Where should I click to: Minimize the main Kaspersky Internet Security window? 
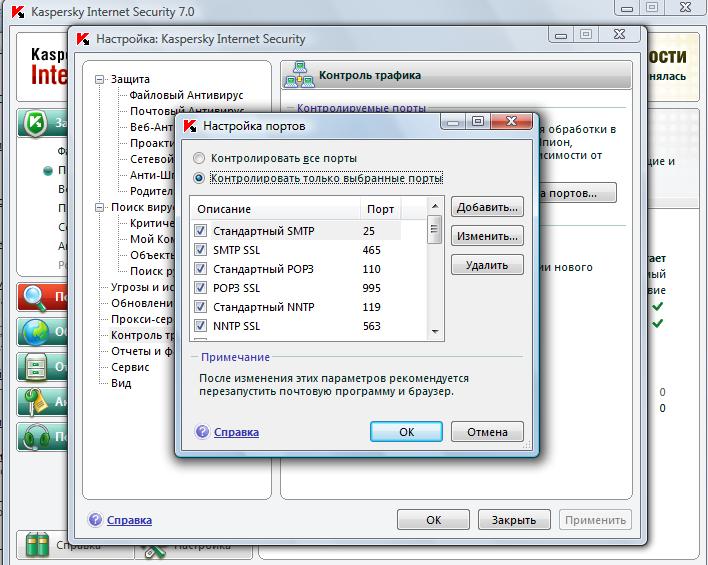click(x=627, y=8)
